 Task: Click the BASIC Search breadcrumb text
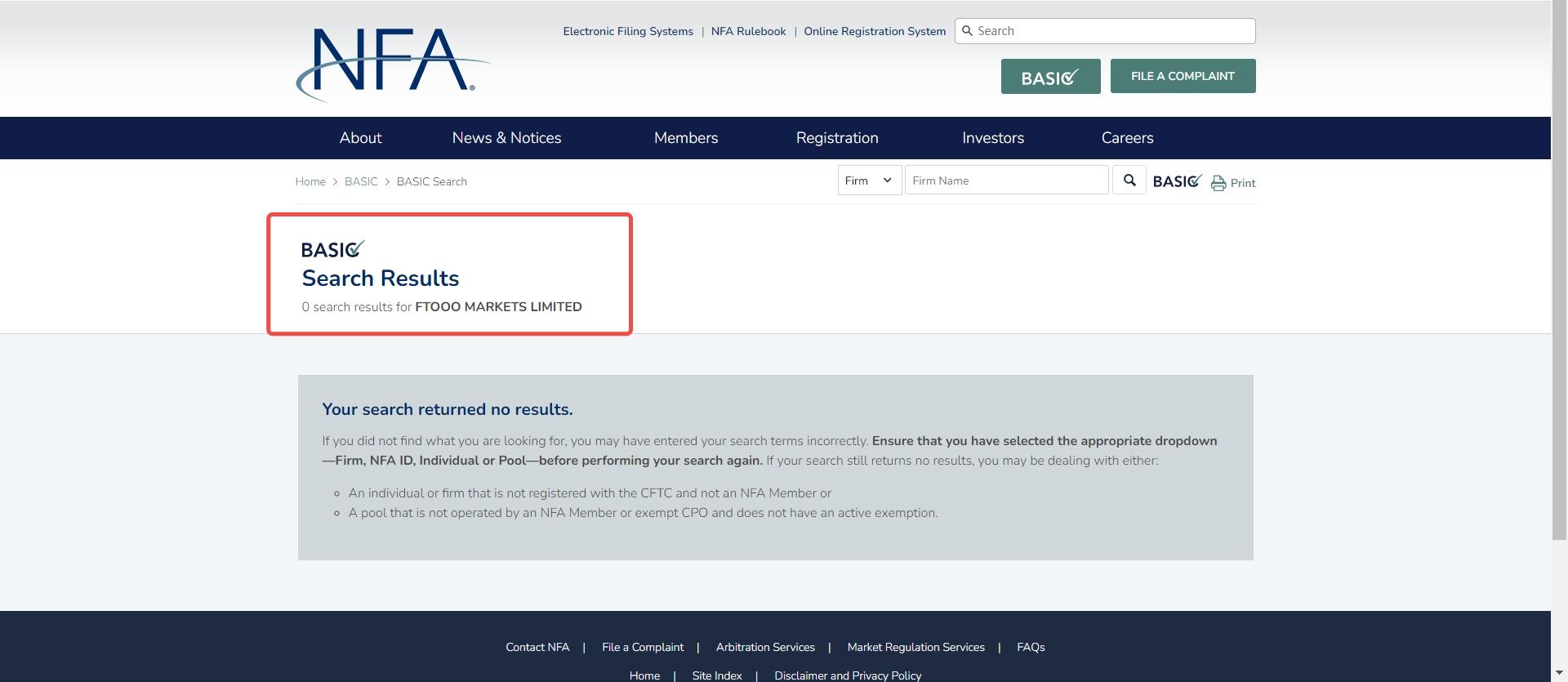(432, 181)
